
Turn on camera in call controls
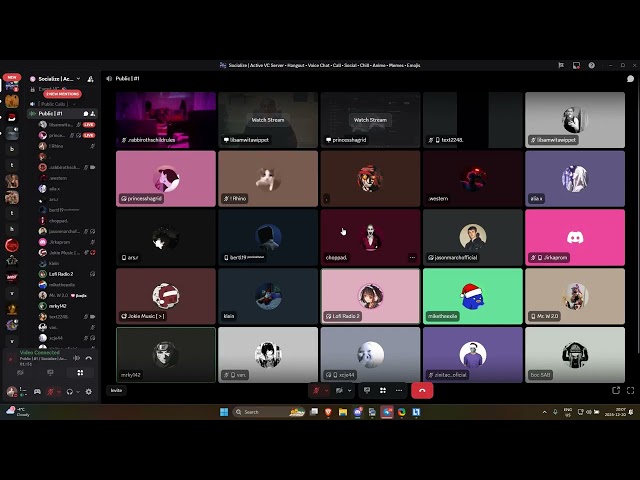[338, 390]
